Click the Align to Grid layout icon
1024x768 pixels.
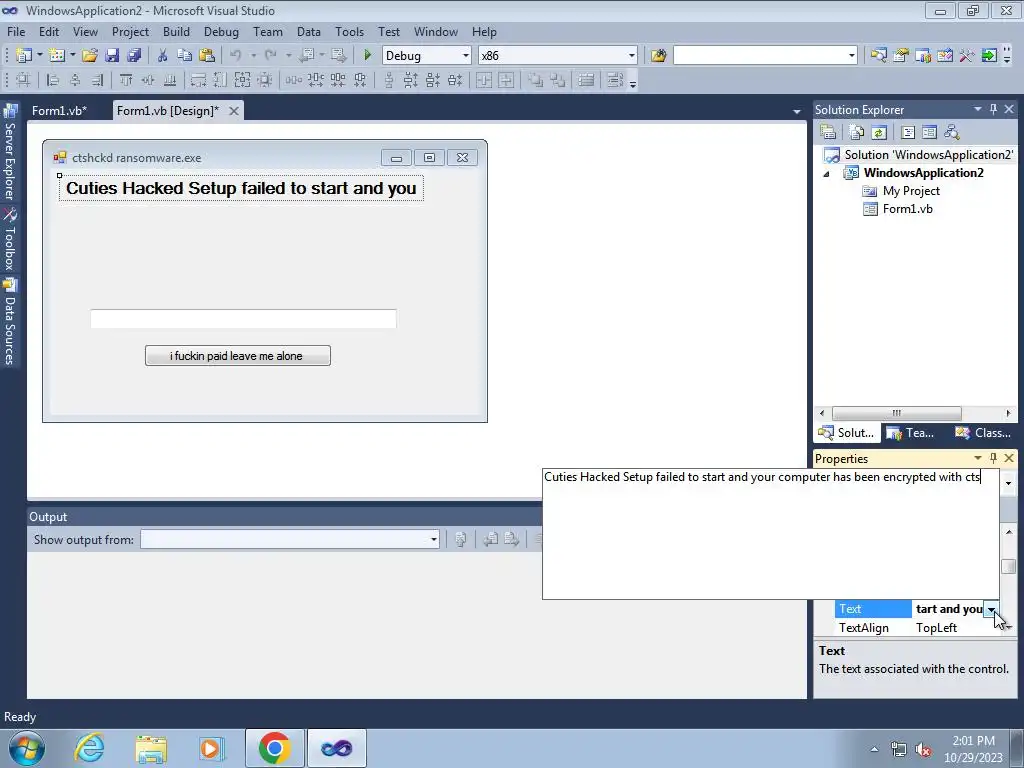[24, 80]
